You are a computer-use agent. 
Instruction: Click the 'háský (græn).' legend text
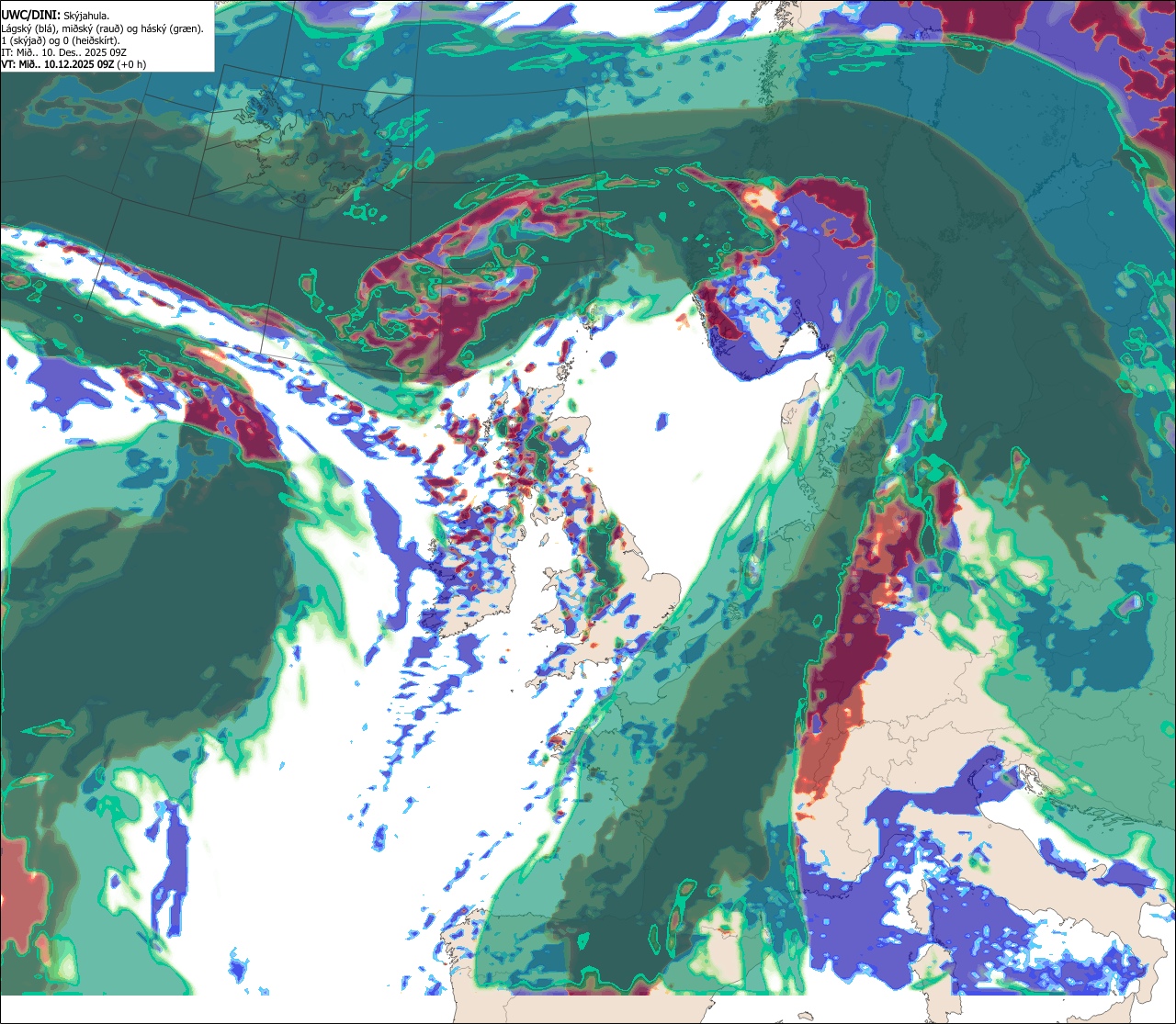(172, 29)
